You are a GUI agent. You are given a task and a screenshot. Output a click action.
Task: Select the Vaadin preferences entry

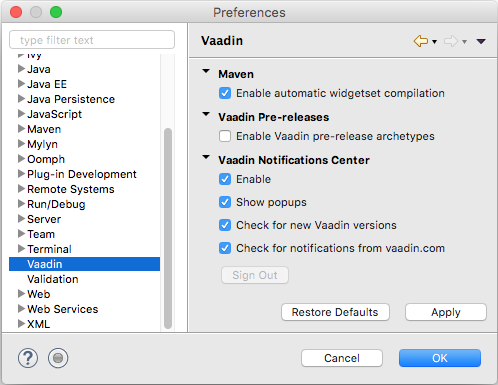click(84, 264)
